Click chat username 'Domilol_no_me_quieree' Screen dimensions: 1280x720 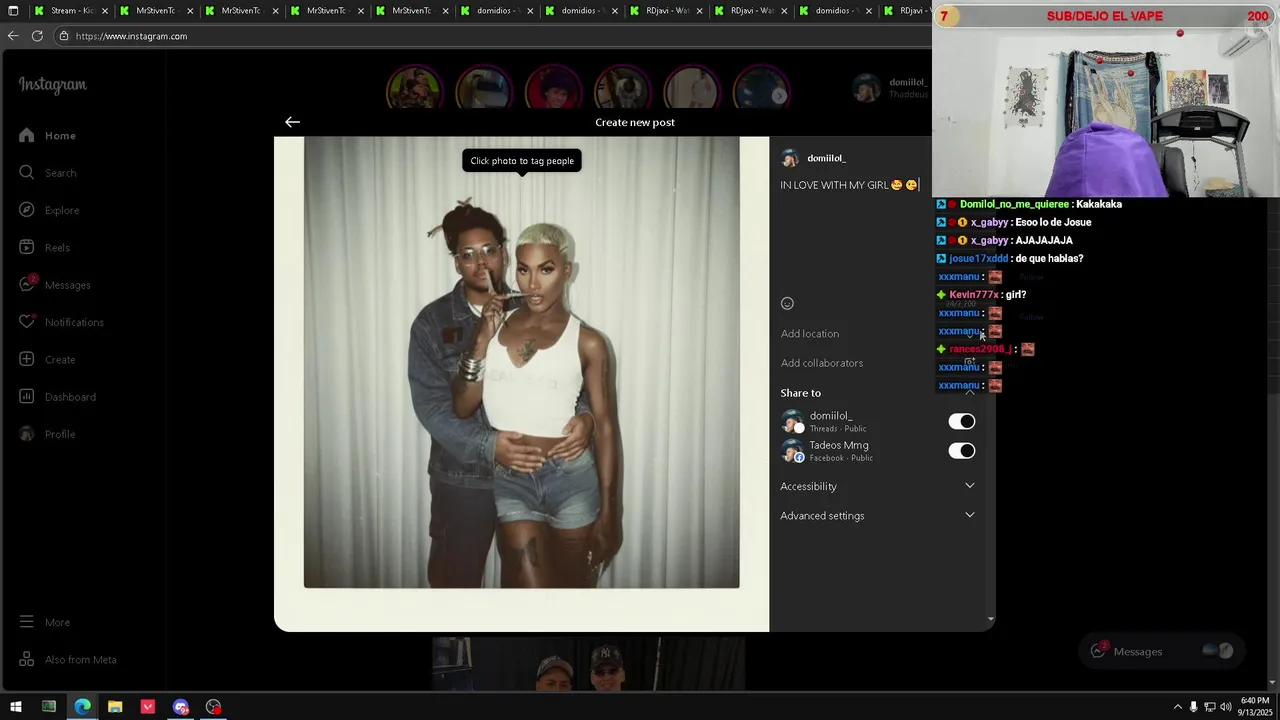click(1014, 205)
